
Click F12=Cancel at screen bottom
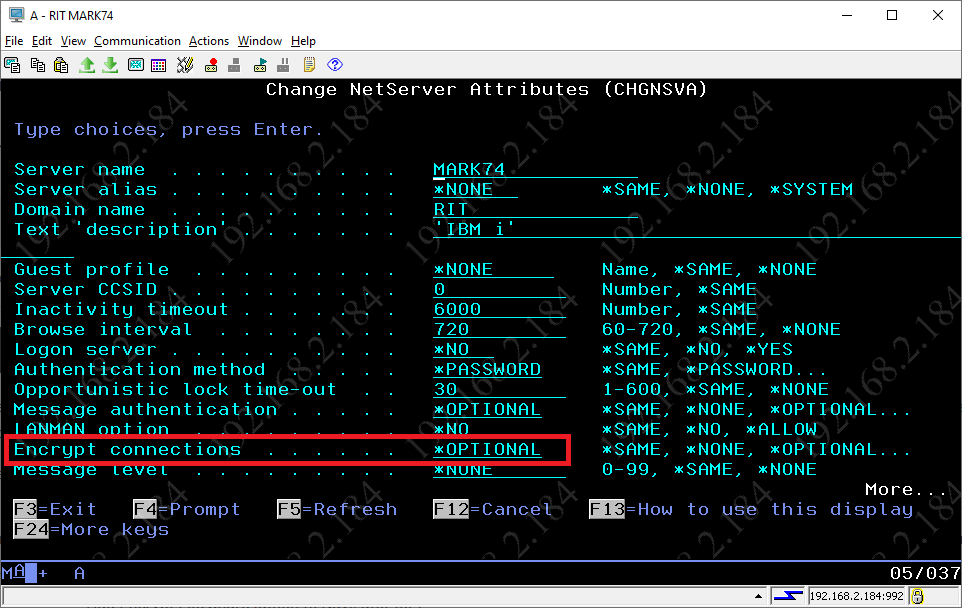pyautogui.click(x=493, y=510)
